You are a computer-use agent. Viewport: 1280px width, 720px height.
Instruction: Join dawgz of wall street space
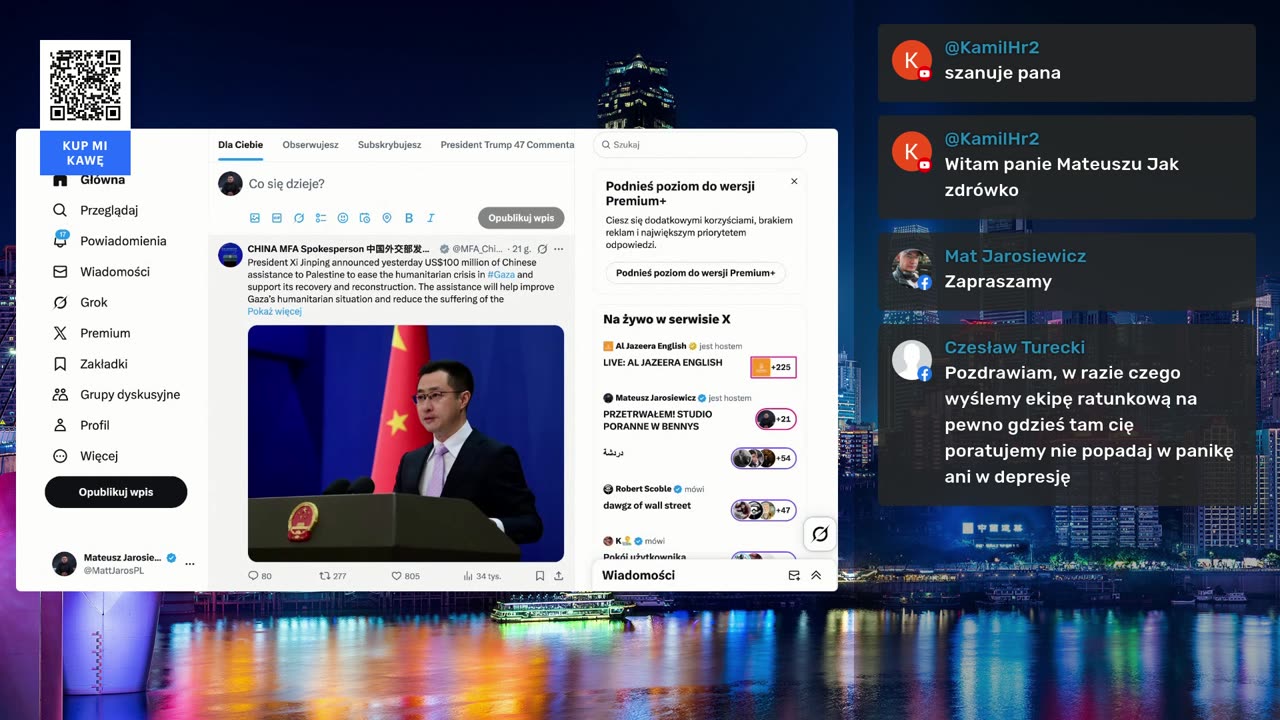[x=647, y=506]
